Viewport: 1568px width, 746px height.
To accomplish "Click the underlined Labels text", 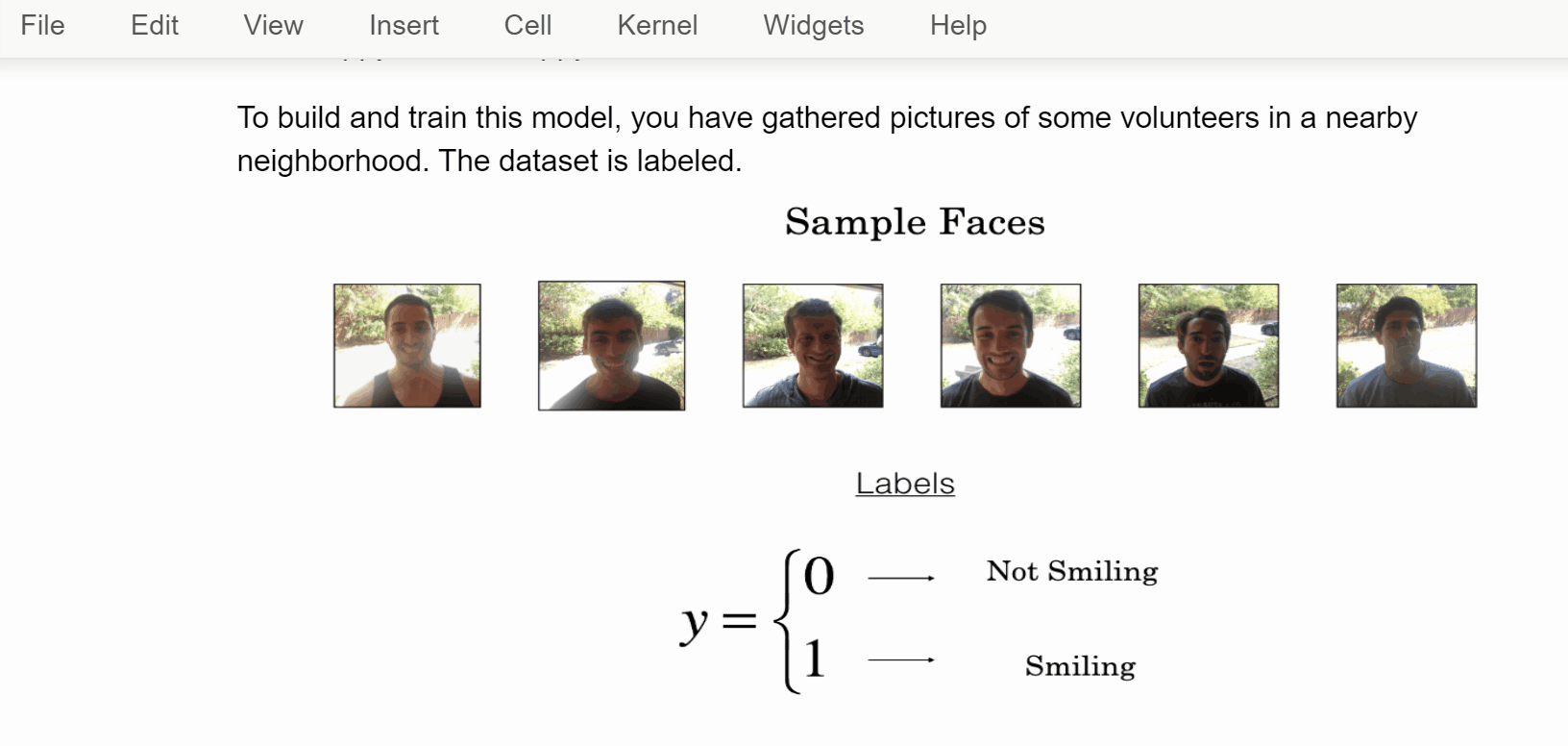I will (905, 483).
